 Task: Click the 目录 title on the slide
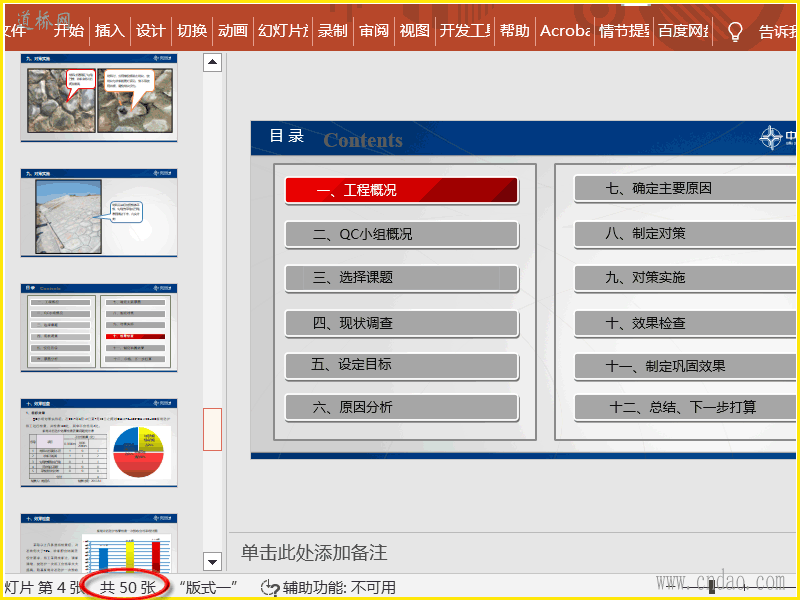(287, 136)
